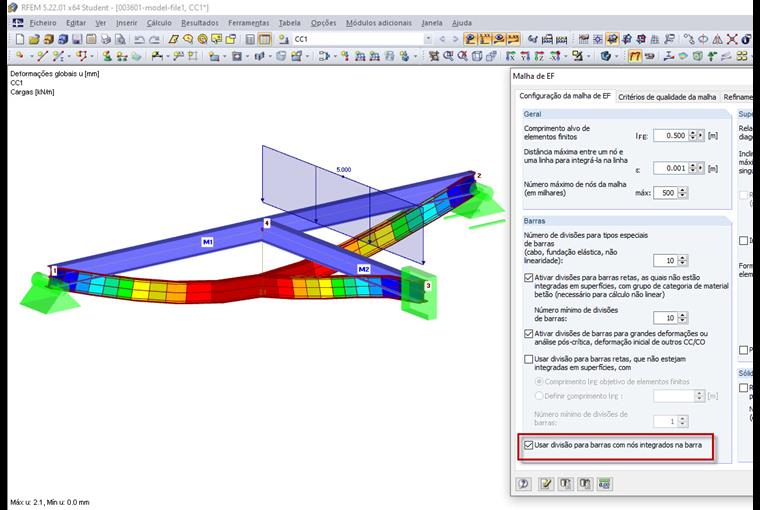Open print preview with the page magnifier icon
Screen dimensions: 760x510
tap(120, 39)
